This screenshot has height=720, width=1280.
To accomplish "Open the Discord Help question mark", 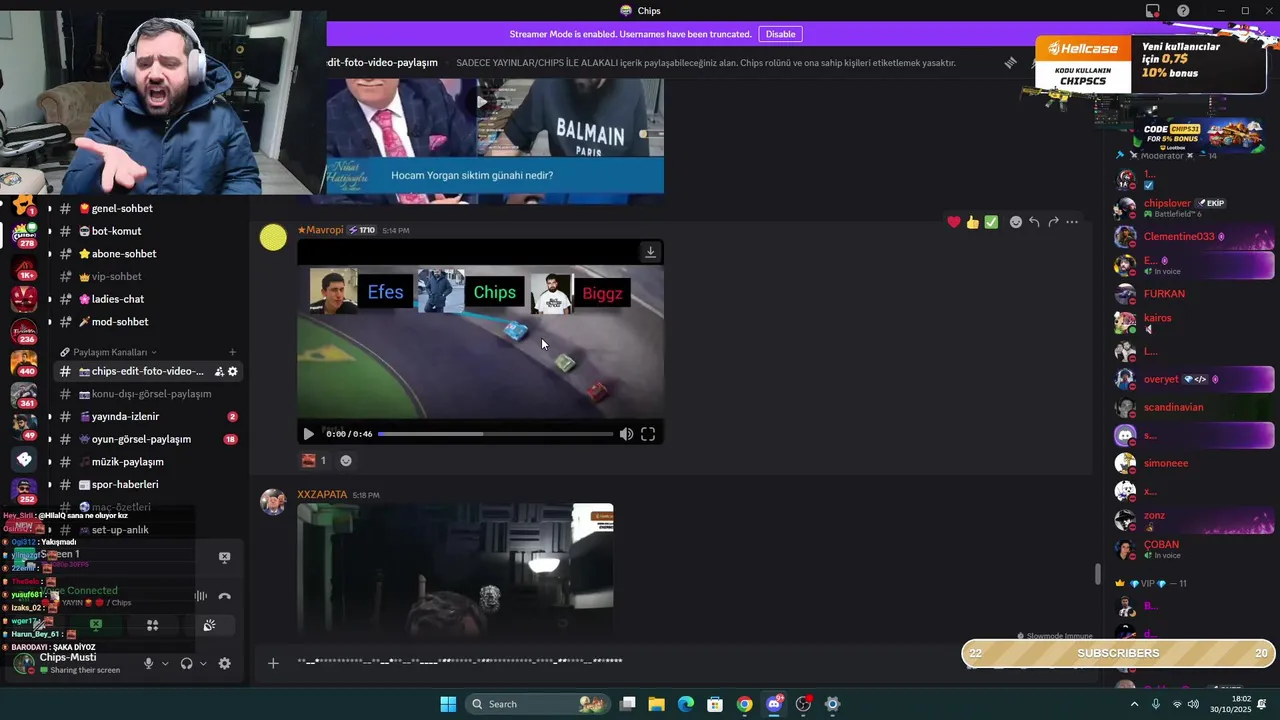I will click(x=1183, y=11).
